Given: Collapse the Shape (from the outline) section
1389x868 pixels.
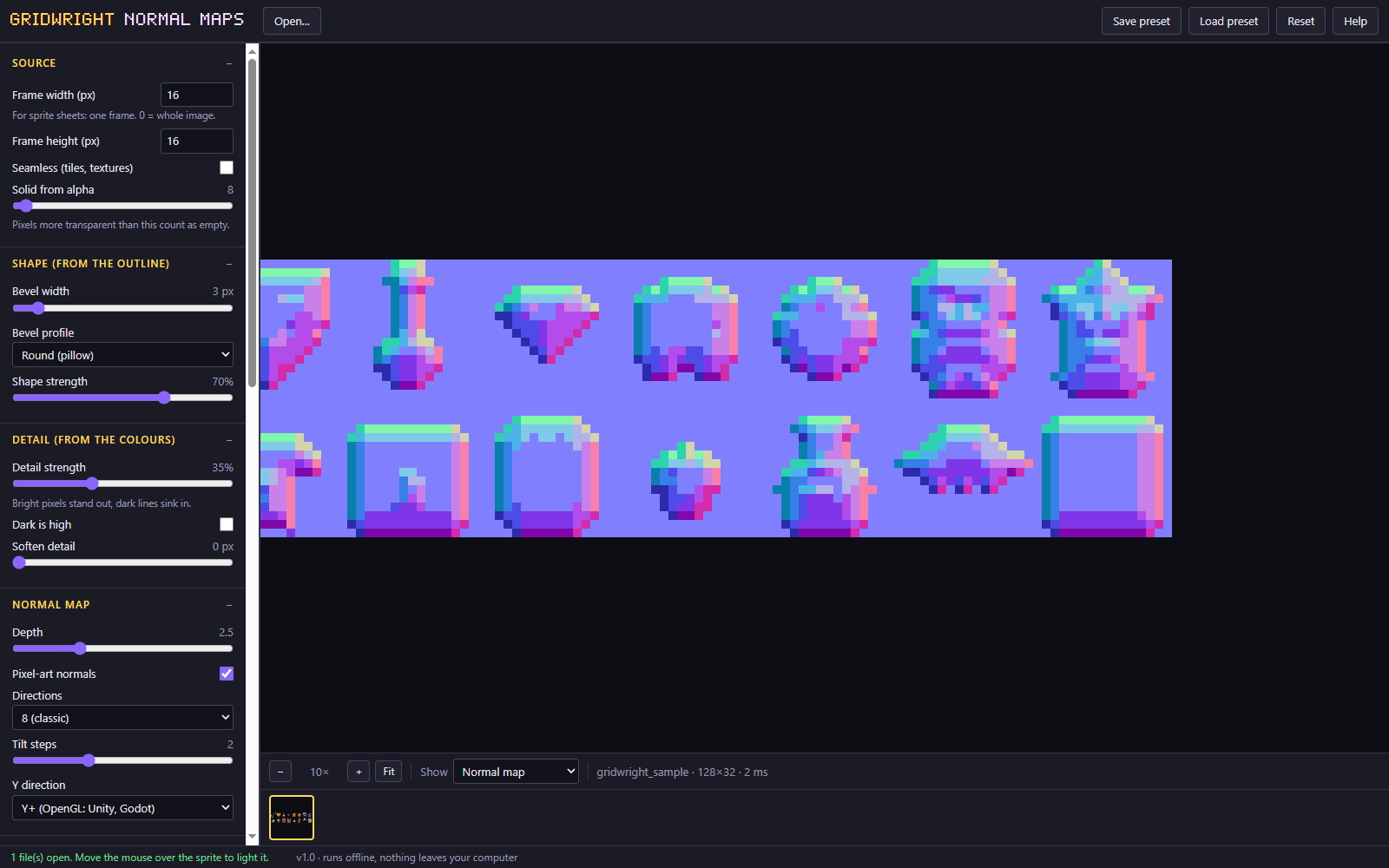Looking at the screenshot, I should click(229, 264).
